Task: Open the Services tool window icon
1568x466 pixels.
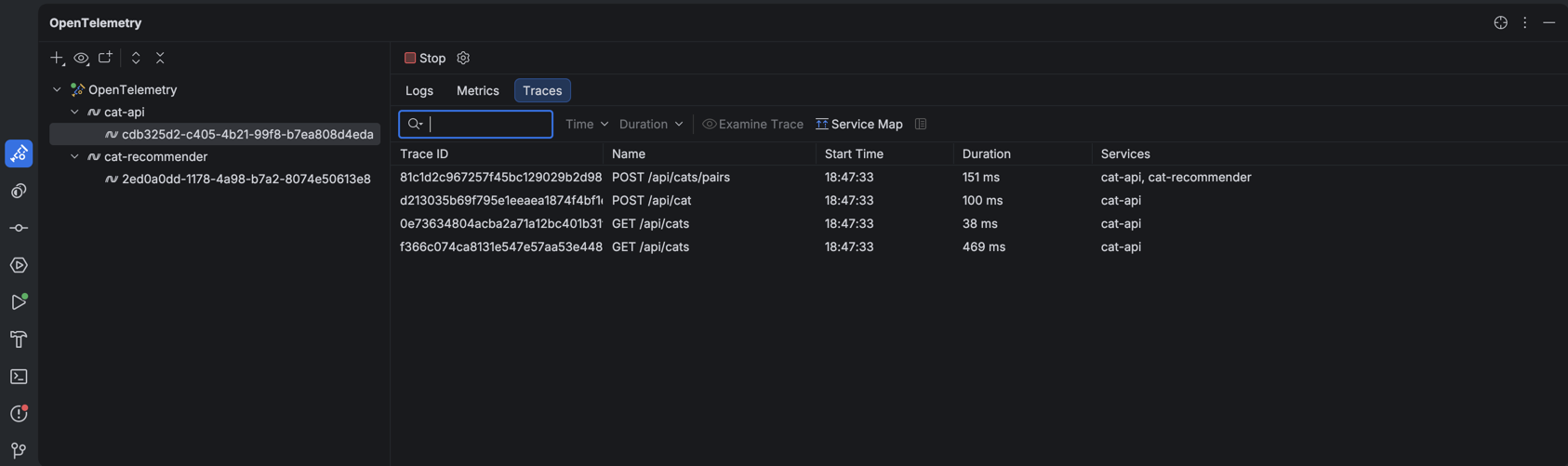Action: [19, 265]
